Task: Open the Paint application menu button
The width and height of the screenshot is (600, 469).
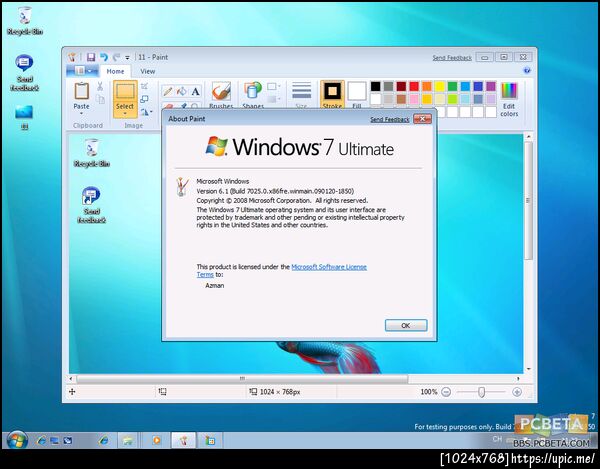Action: coord(83,71)
